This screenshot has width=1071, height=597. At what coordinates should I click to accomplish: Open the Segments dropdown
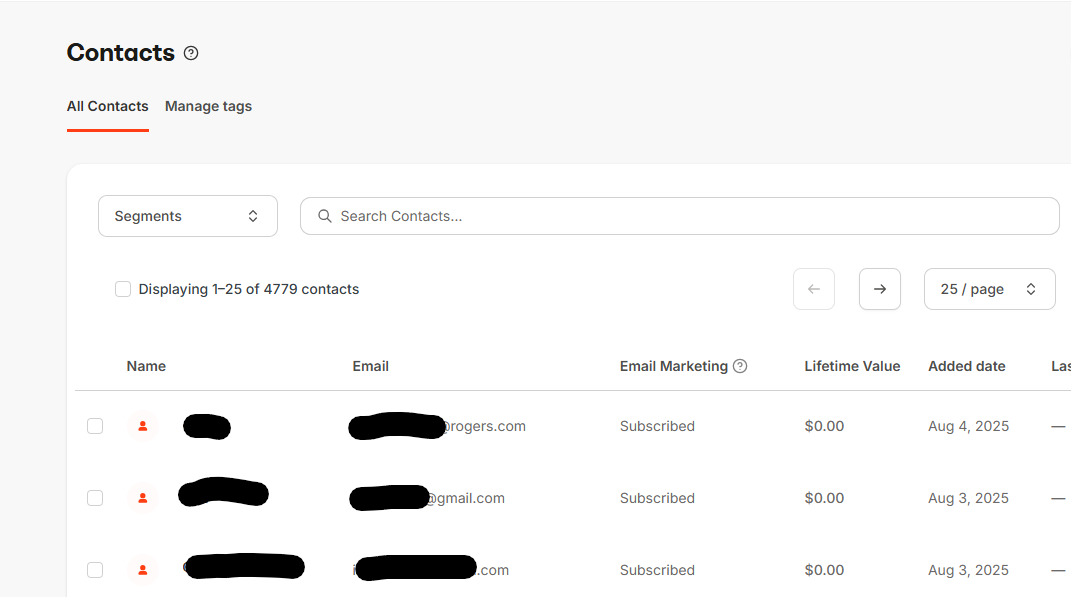[187, 216]
